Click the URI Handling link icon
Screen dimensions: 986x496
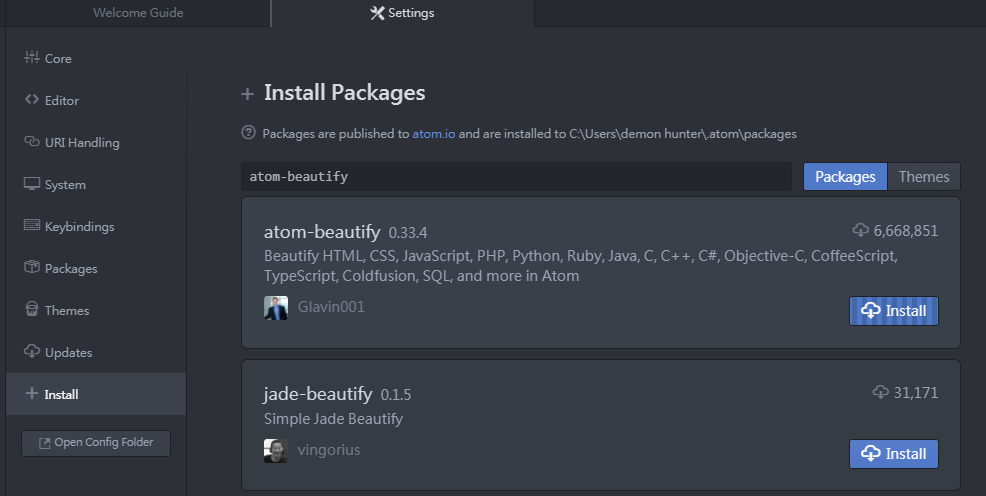pyautogui.click(x=31, y=141)
